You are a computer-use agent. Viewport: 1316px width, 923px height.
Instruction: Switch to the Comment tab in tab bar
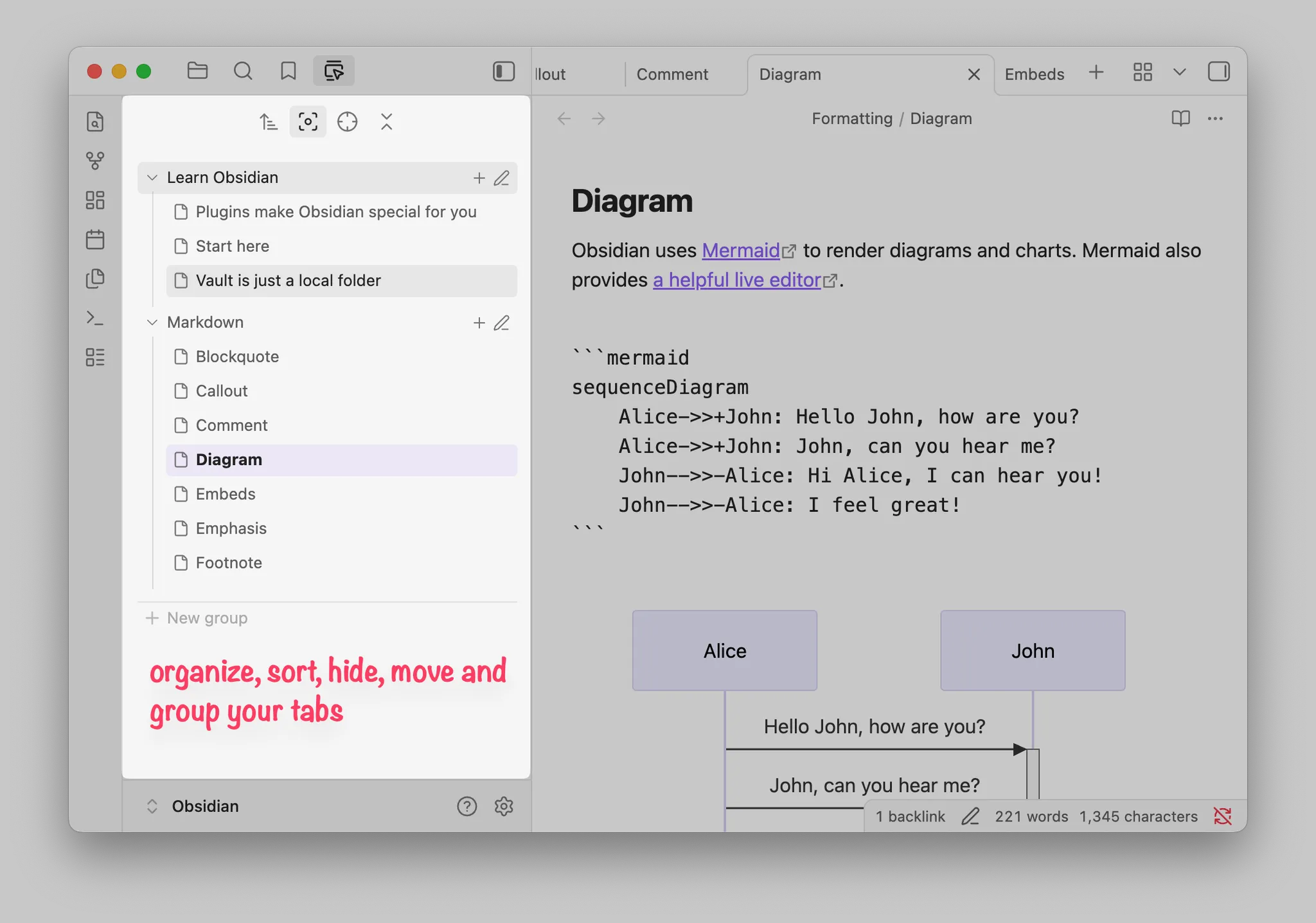(672, 75)
